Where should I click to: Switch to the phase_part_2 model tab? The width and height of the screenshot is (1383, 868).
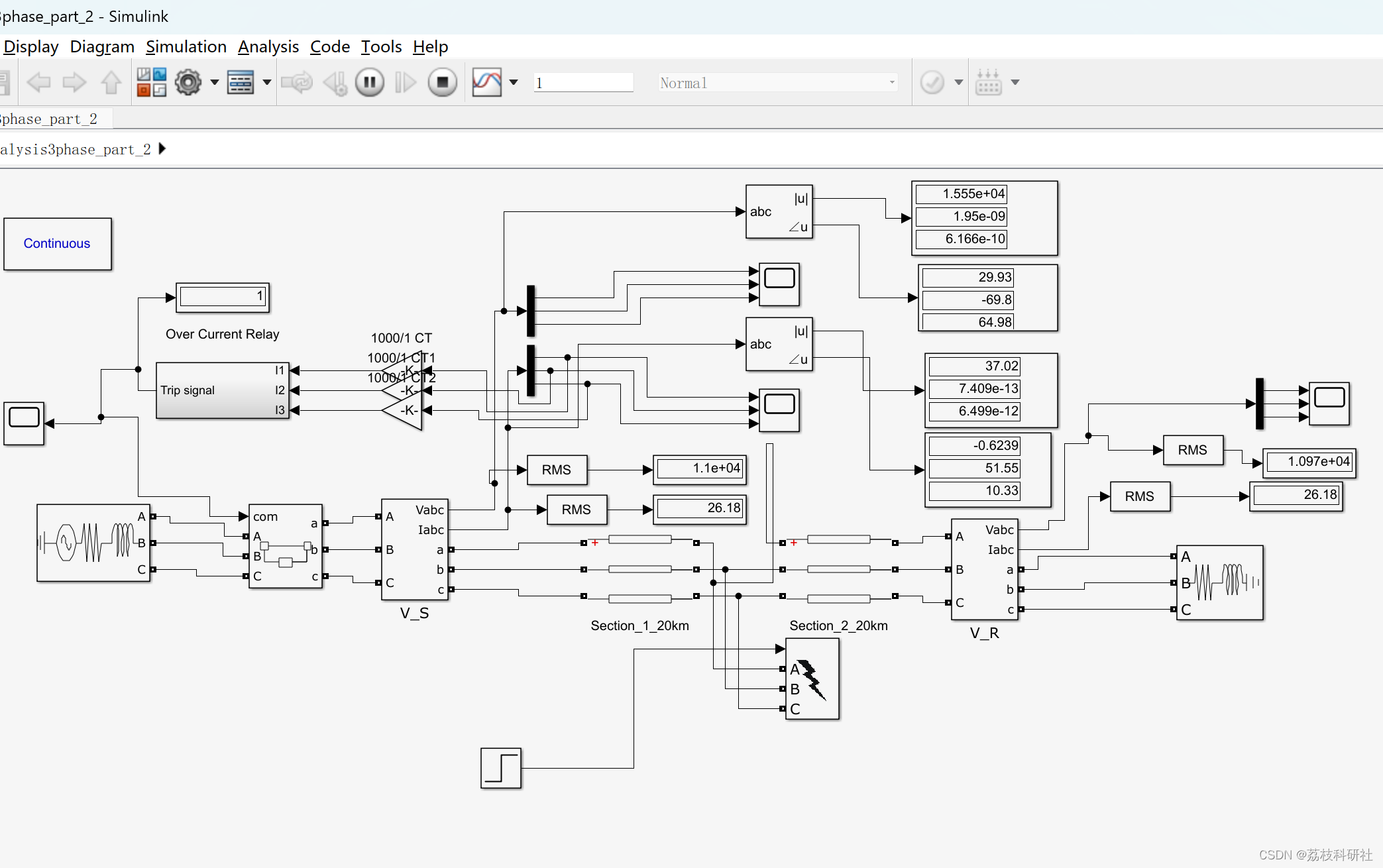[x=50, y=119]
